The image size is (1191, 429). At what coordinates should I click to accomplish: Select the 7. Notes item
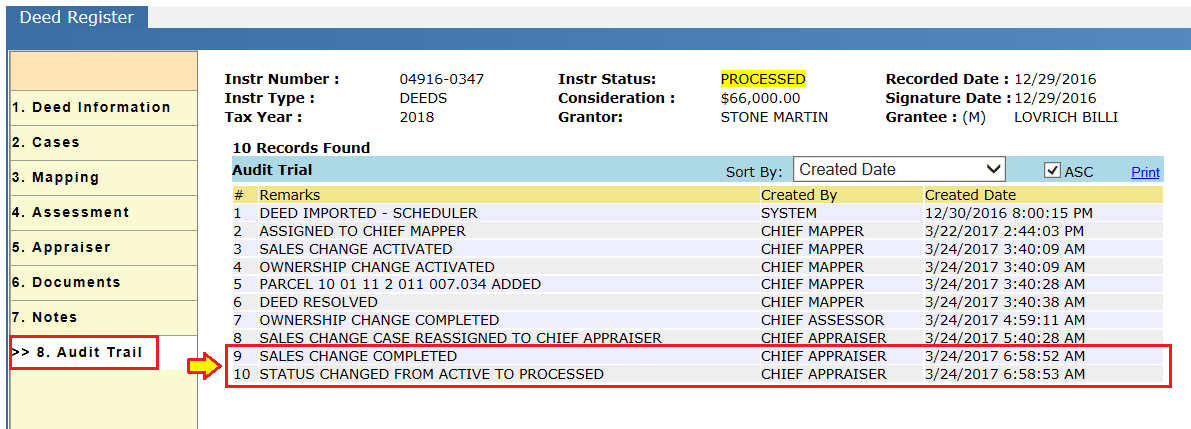click(x=103, y=317)
